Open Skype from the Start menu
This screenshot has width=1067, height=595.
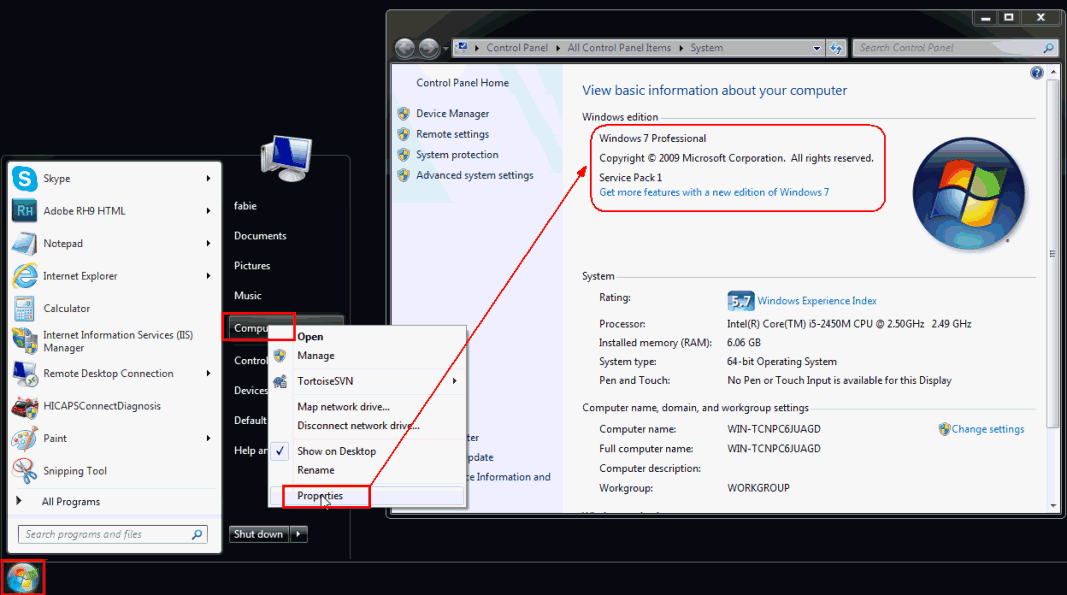tap(56, 179)
